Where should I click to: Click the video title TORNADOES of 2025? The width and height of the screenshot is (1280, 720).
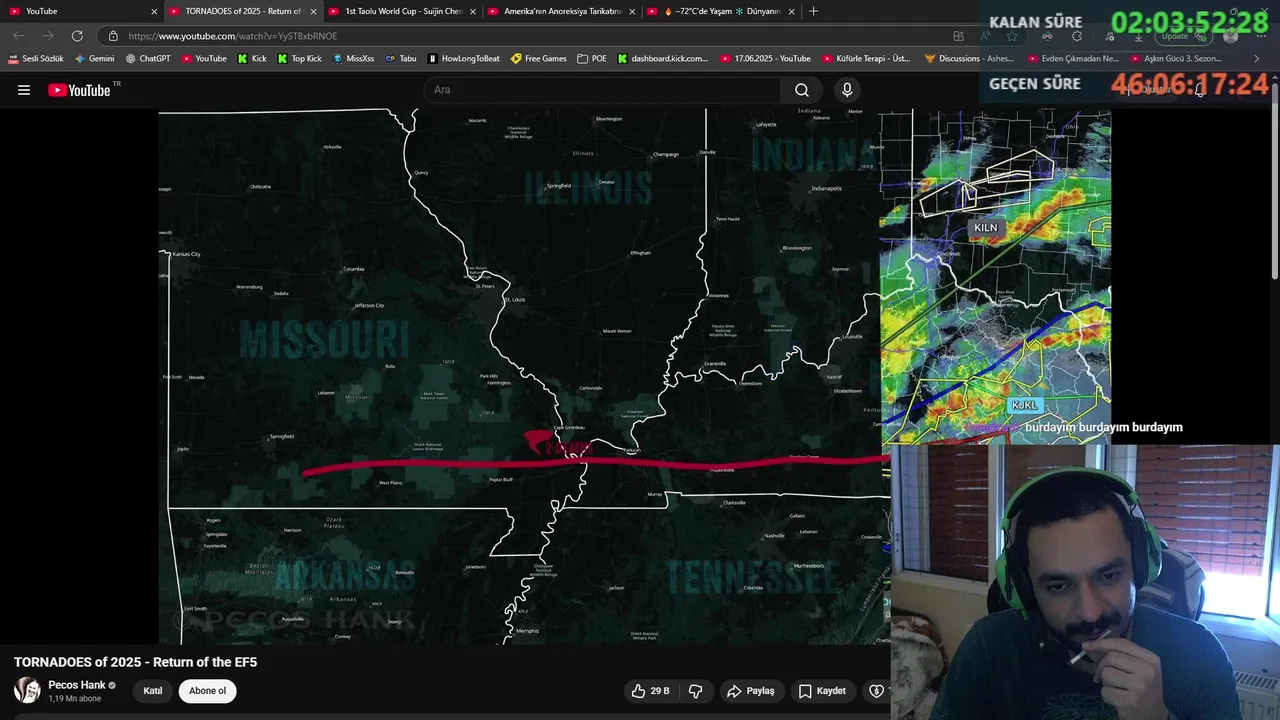pyautogui.click(x=135, y=662)
